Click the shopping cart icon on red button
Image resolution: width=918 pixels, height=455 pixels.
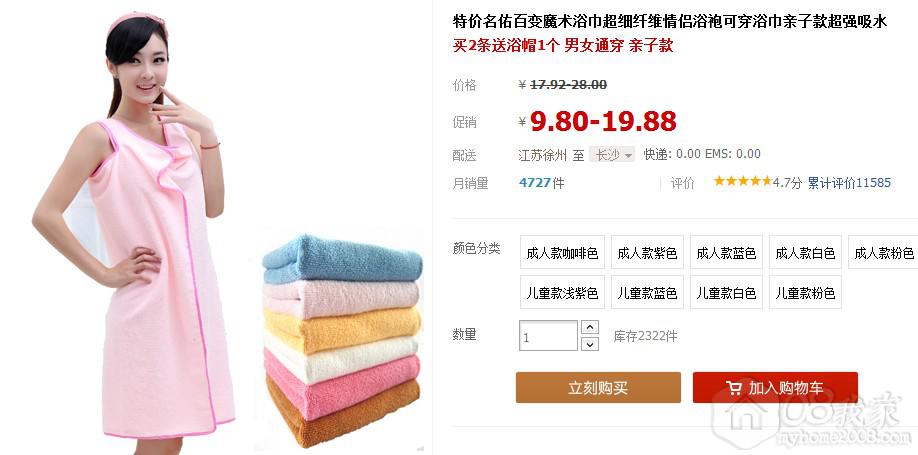734,388
